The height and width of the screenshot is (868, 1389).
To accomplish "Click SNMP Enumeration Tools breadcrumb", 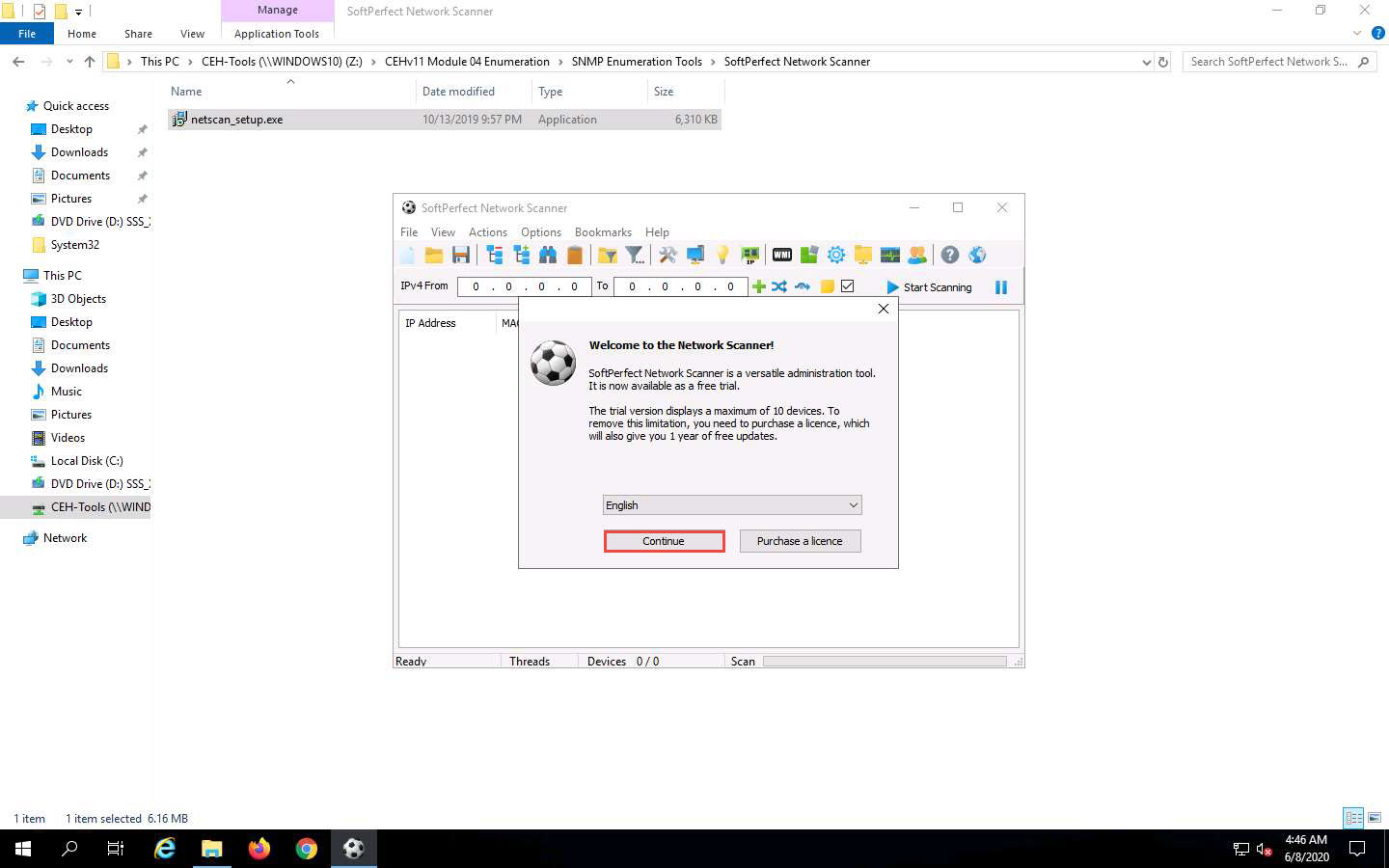I will (637, 62).
